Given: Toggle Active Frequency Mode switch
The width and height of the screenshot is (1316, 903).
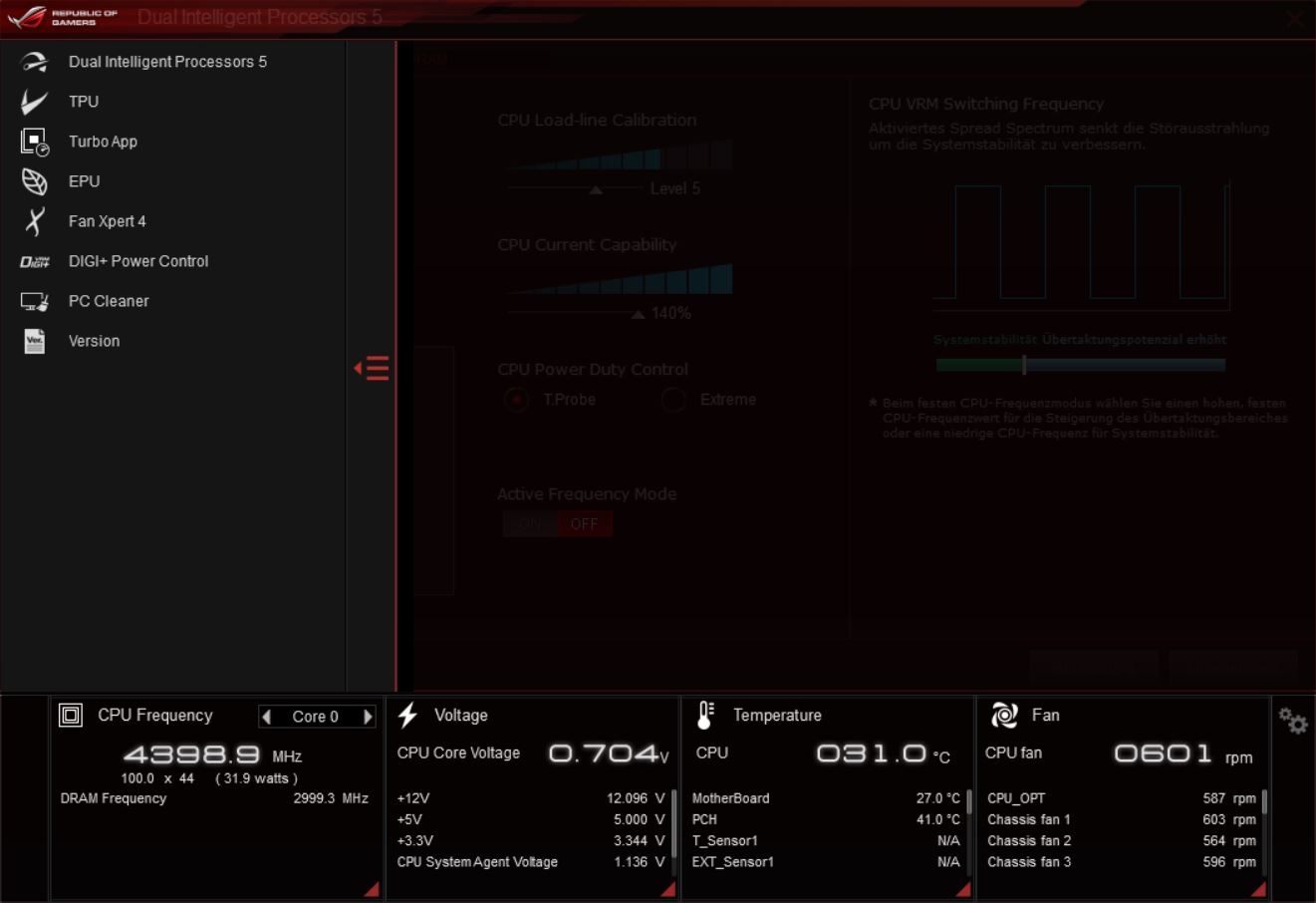Looking at the screenshot, I should 557,524.
